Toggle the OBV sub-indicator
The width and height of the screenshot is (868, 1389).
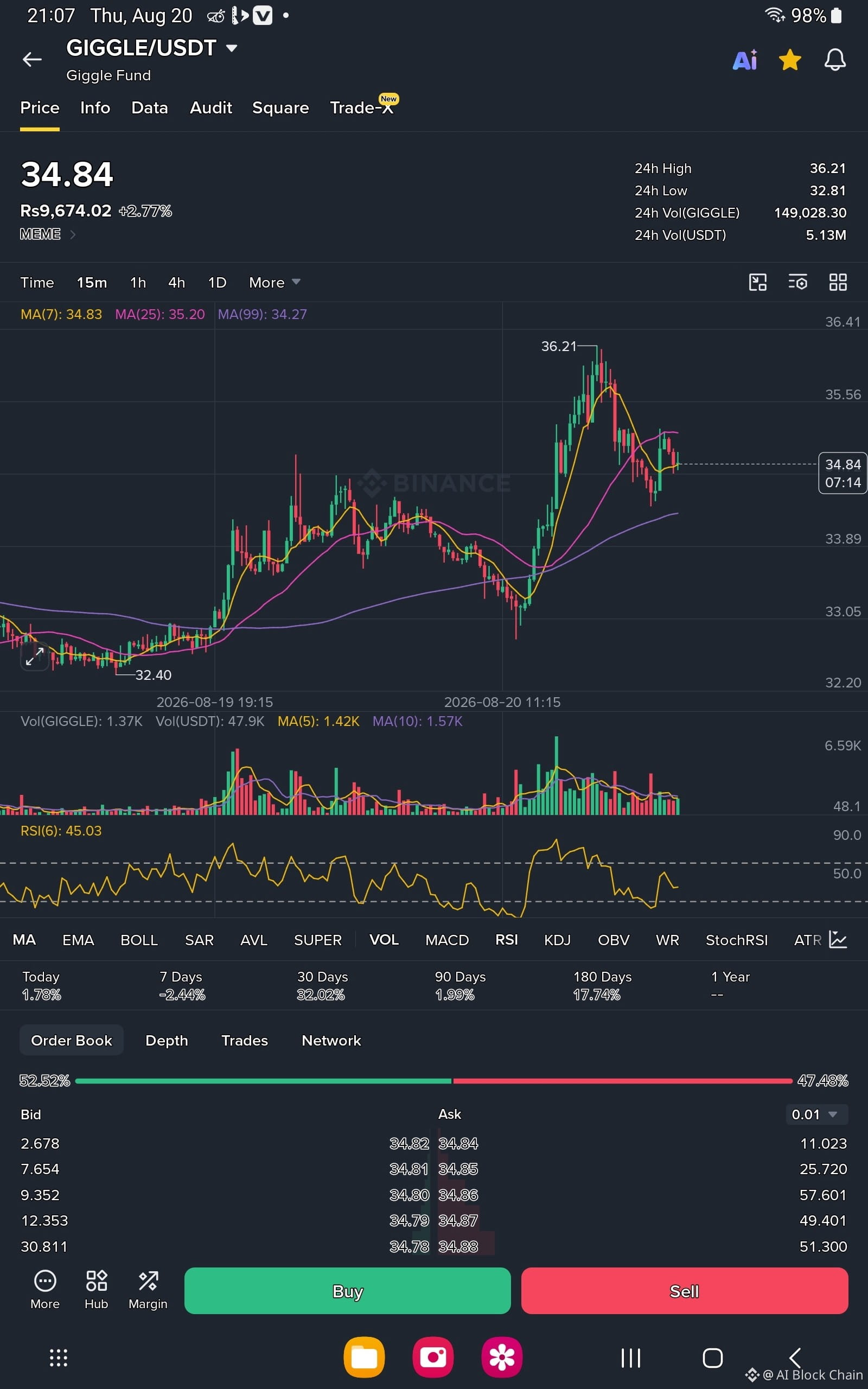[x=614, y=940]
